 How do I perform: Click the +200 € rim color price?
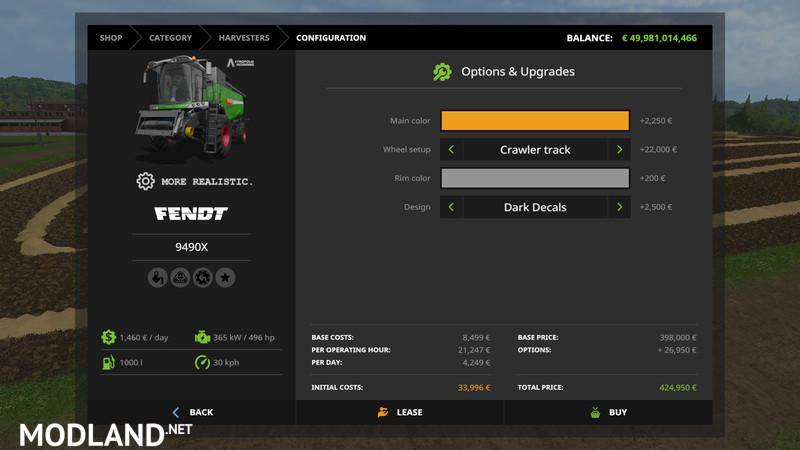[x=653, y=178]
